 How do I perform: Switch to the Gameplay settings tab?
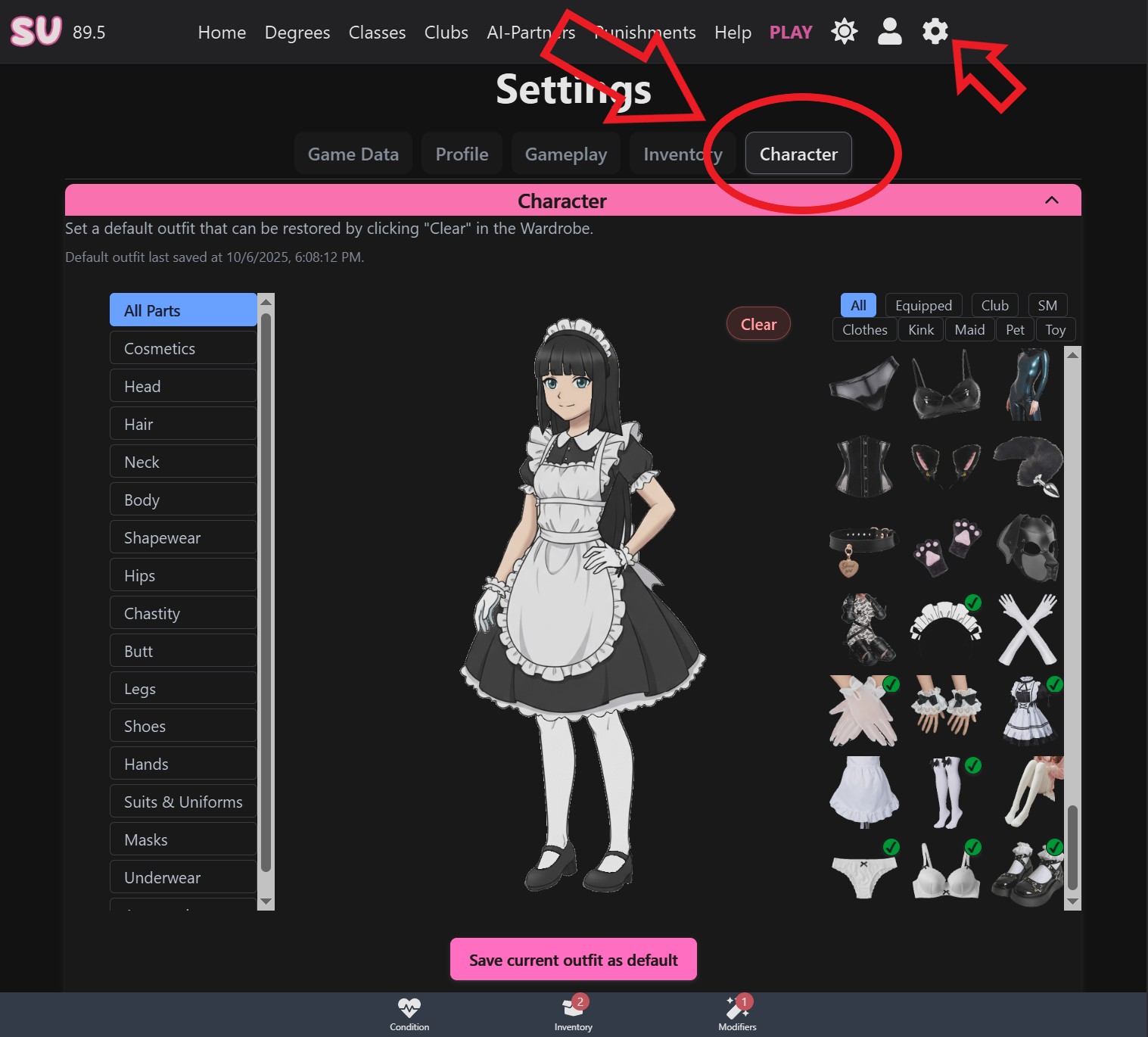[565, 154]
